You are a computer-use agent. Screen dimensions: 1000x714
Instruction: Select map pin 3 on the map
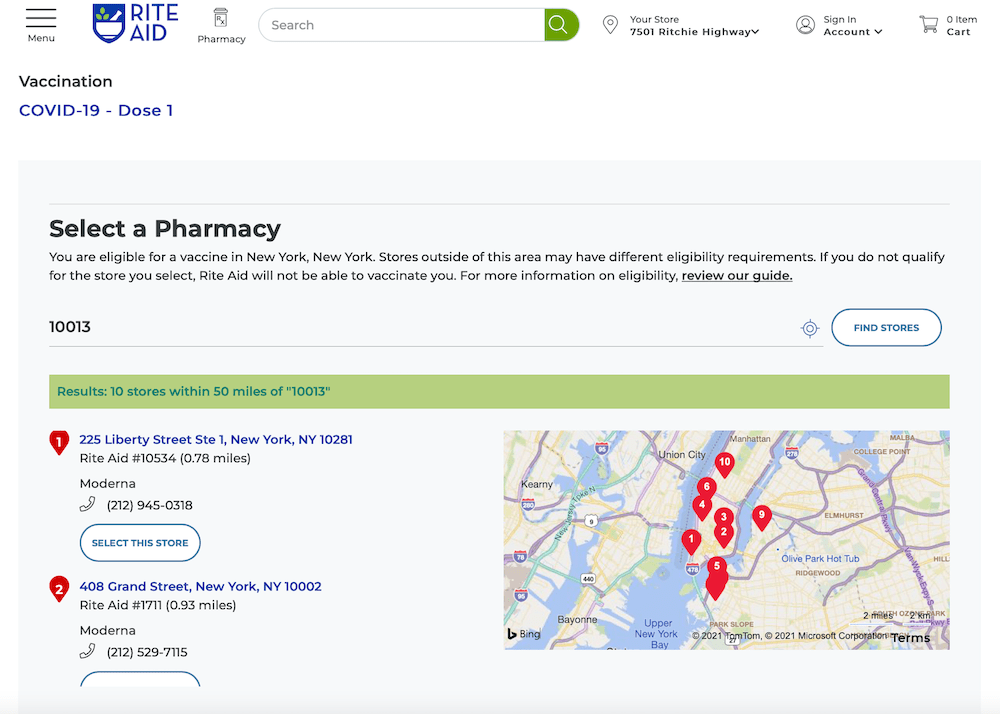tap(723, 518)
